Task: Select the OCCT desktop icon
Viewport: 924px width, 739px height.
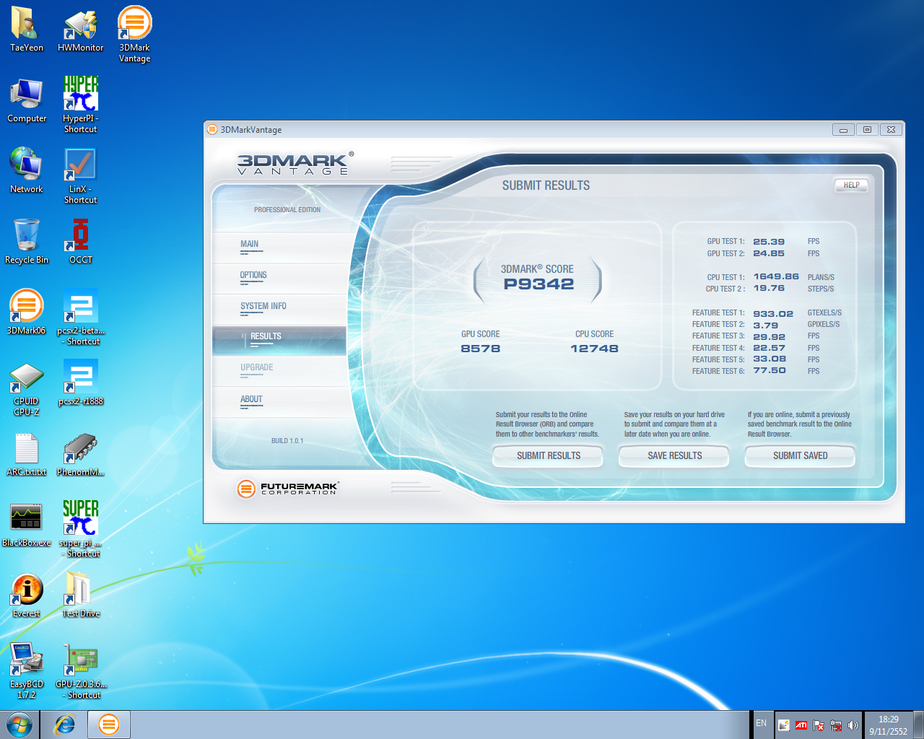Action: 80,236
